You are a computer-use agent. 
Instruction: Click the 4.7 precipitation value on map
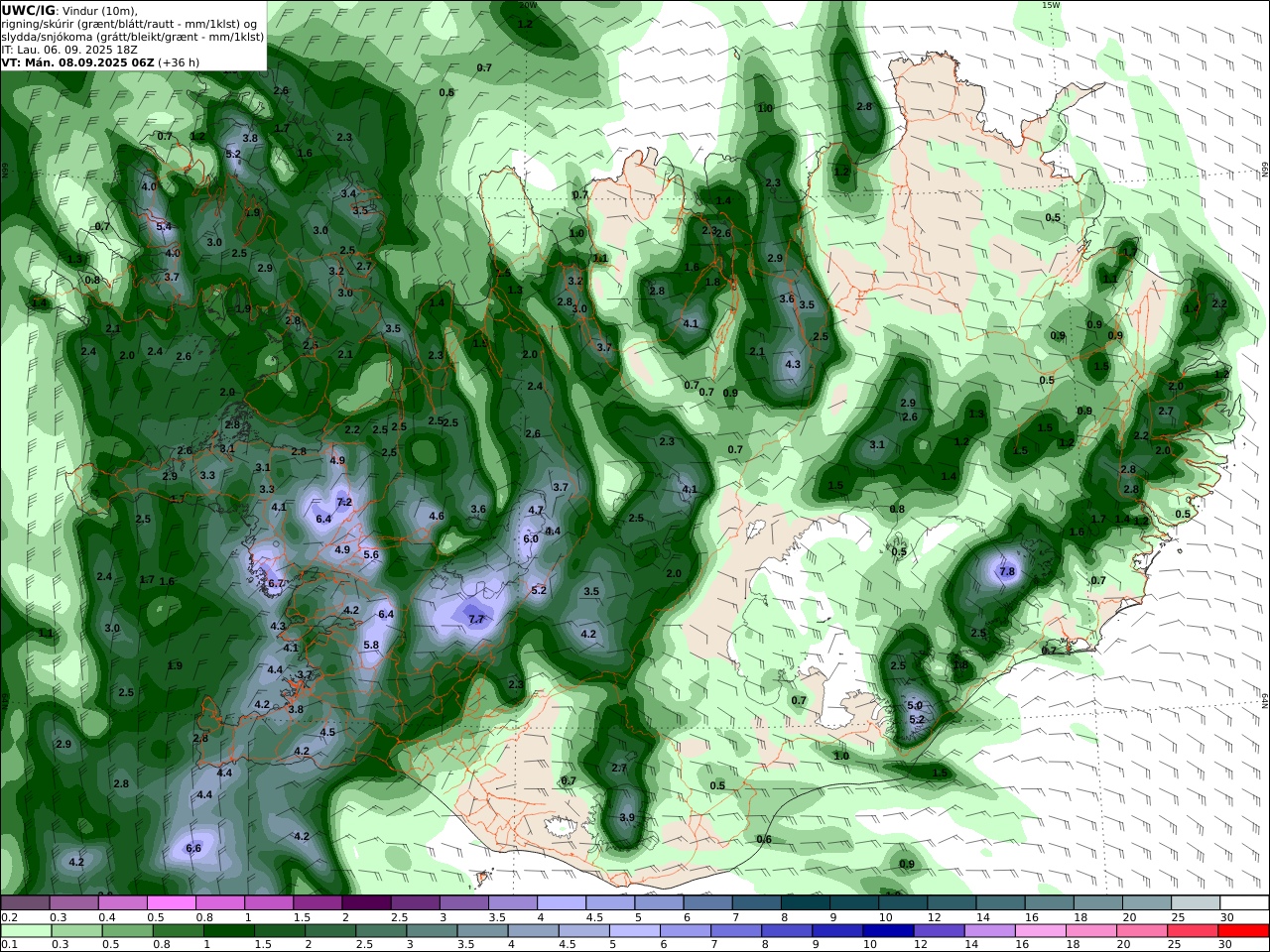click(x=536, y=510)
